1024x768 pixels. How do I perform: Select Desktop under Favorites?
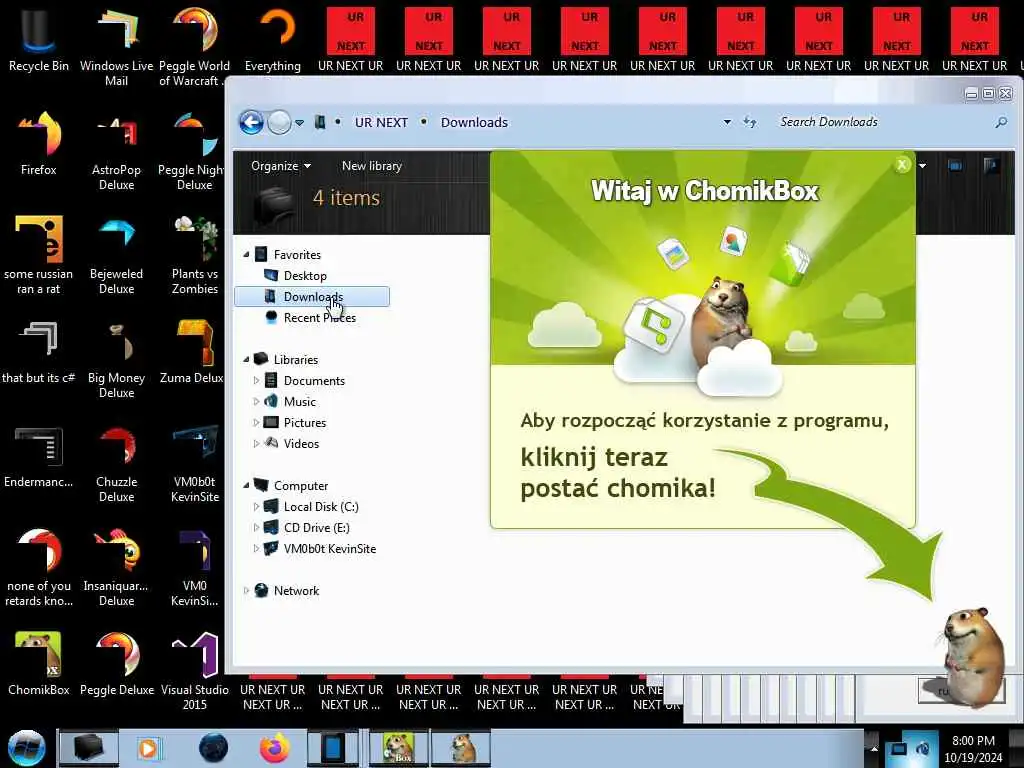coord(305,276)
